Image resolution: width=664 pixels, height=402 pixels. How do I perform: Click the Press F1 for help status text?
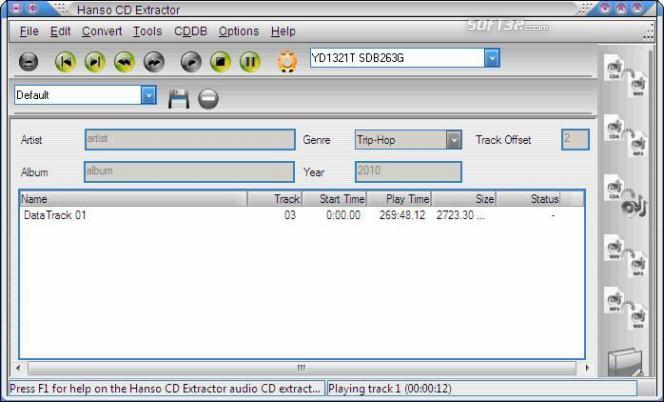click(165, 388)
